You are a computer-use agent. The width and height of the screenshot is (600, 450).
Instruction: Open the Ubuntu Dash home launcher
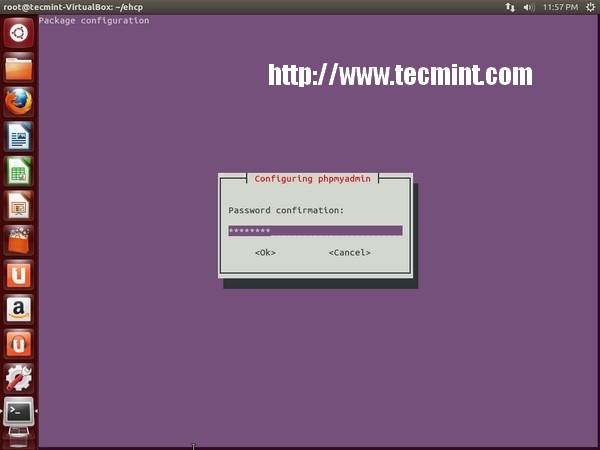(19, 33)
